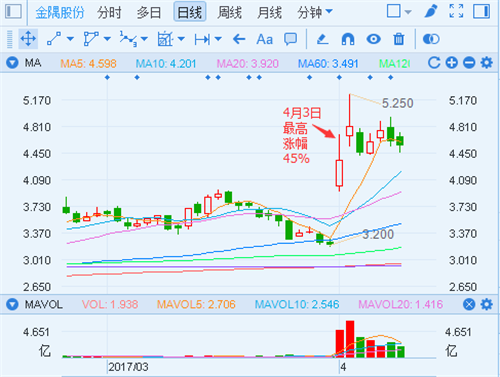Click the MA10: 4.201 value label
This screenshot has height=377, width=500.
(x=166, y=63)
